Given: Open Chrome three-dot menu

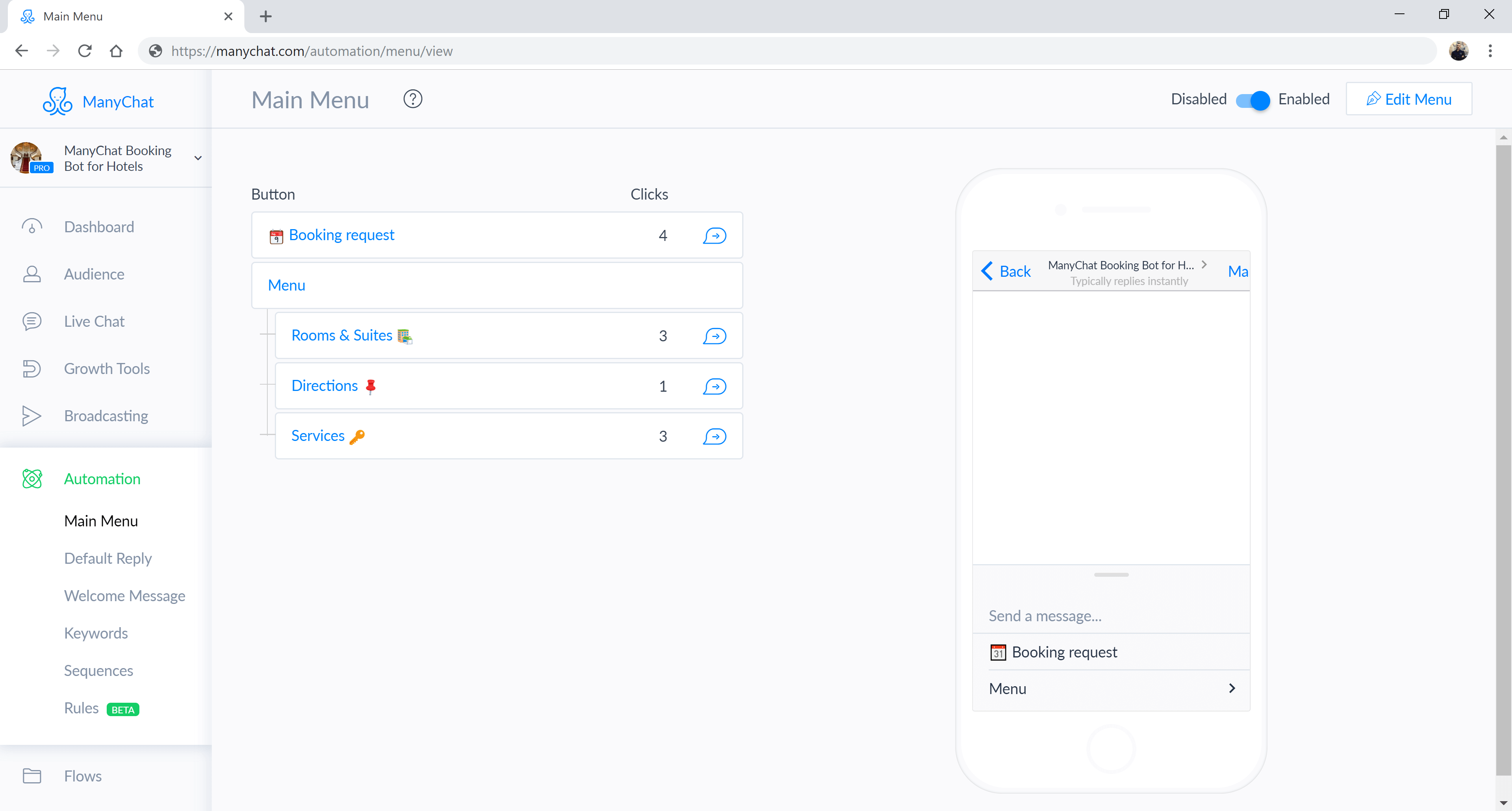Looking at the screenshot, I should click(x=1490, y=51).
